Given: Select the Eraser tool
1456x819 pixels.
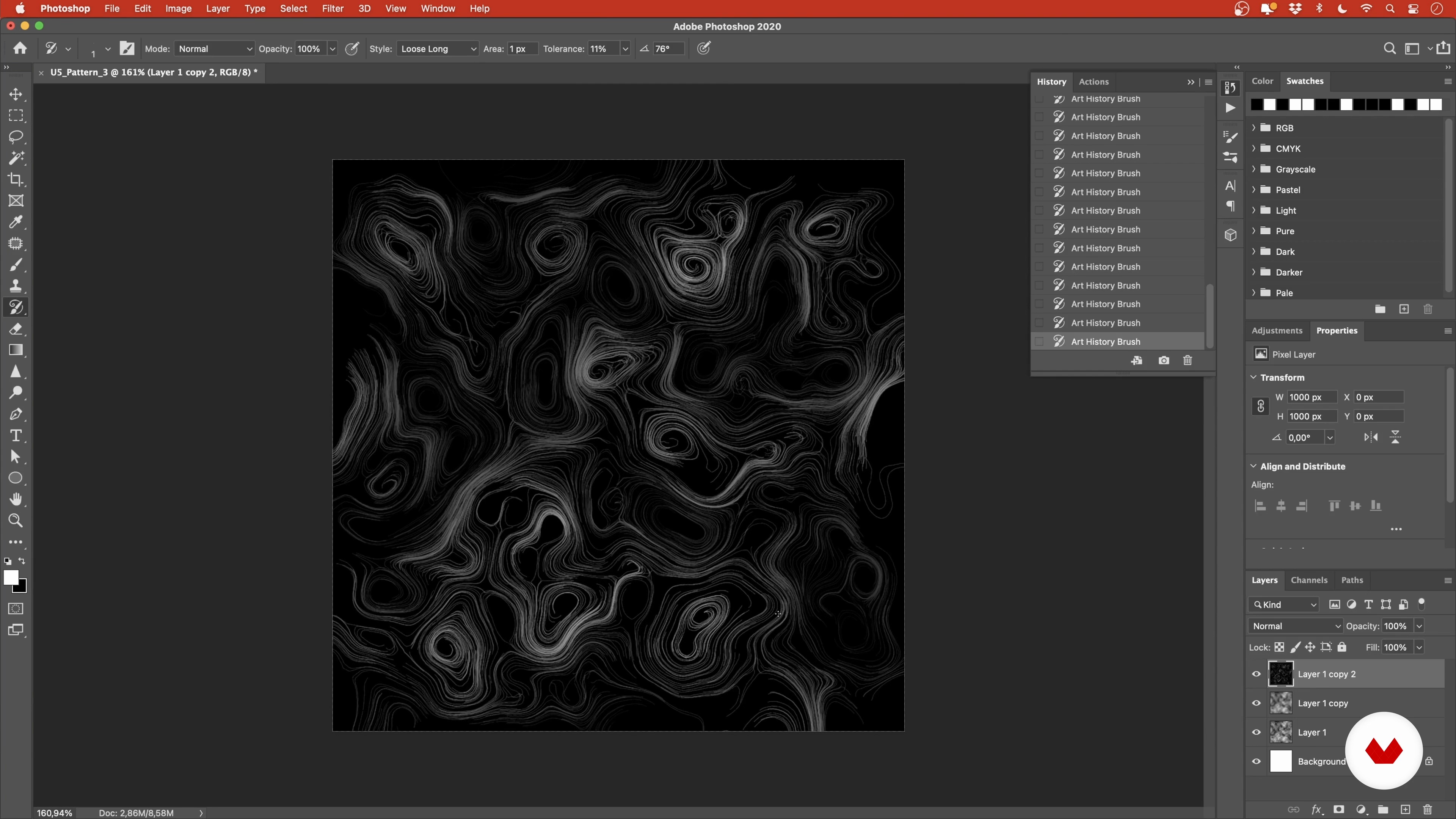Looking at the screenshot, I should coord(16,329).
